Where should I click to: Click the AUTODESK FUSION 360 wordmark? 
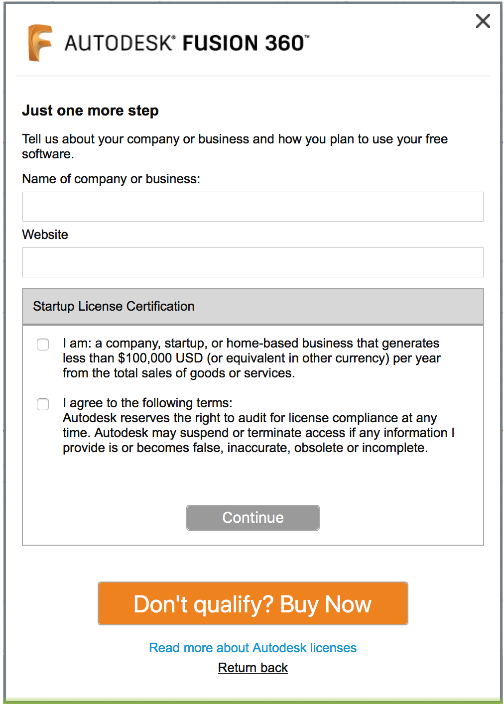(186, 43)
